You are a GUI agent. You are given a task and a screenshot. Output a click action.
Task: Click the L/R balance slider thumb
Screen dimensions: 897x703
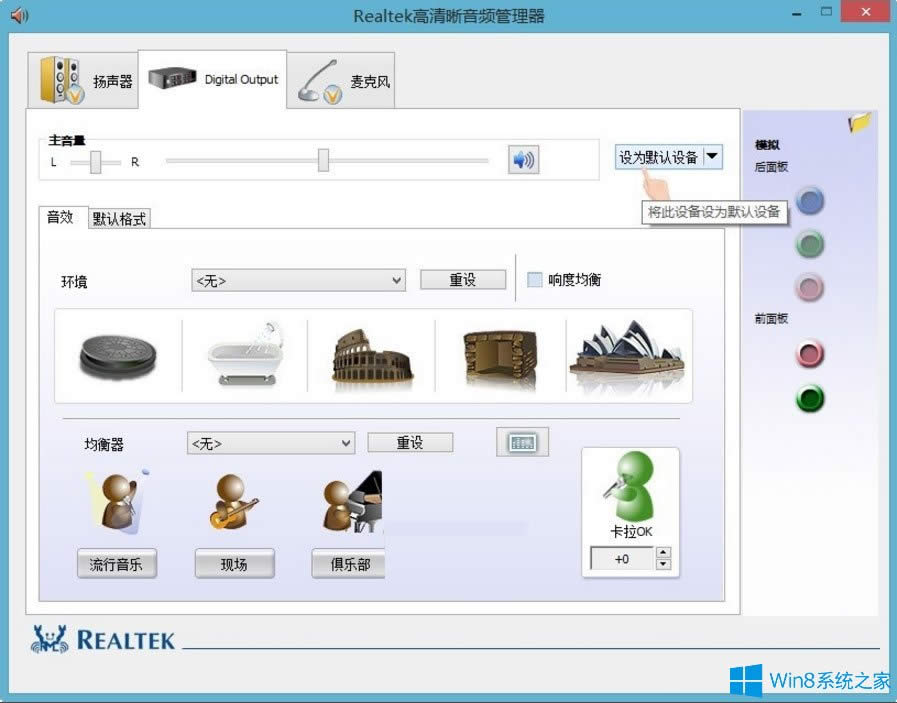[96, 162]
